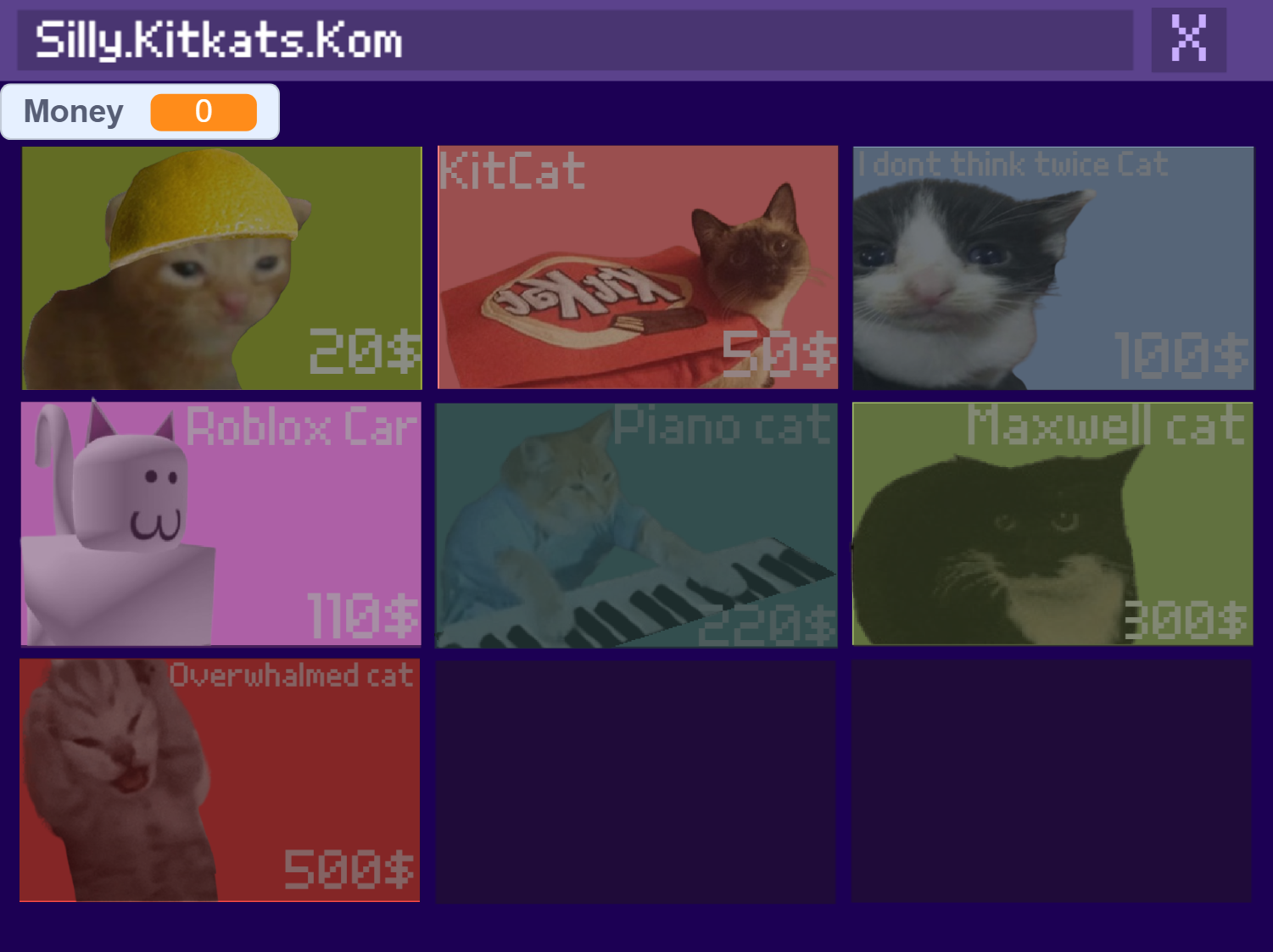Click the 100$ price label
This screenshot has width=1273, height=952.
point(1181,354)
